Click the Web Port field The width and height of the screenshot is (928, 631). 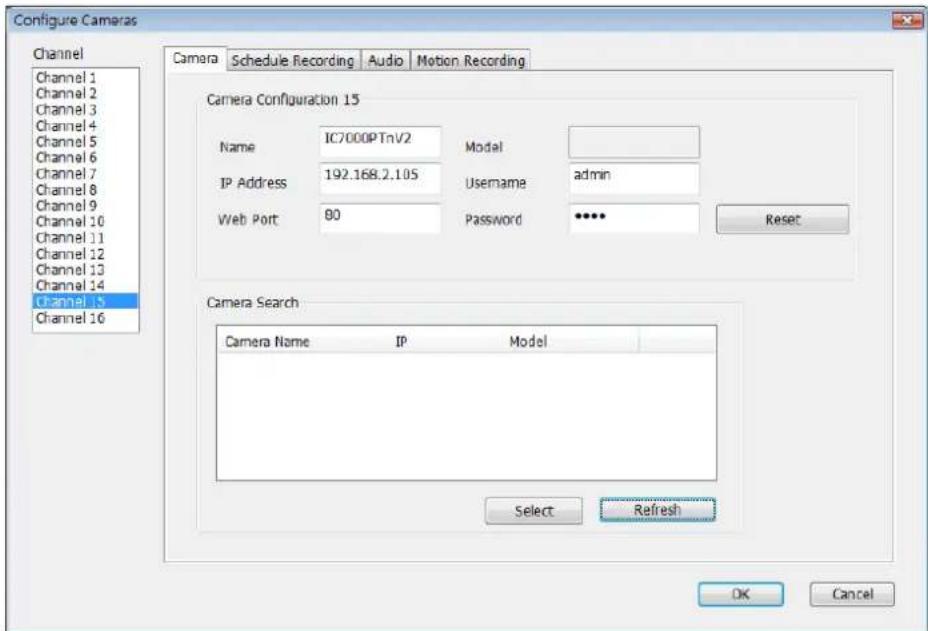(x=380, y=218)
